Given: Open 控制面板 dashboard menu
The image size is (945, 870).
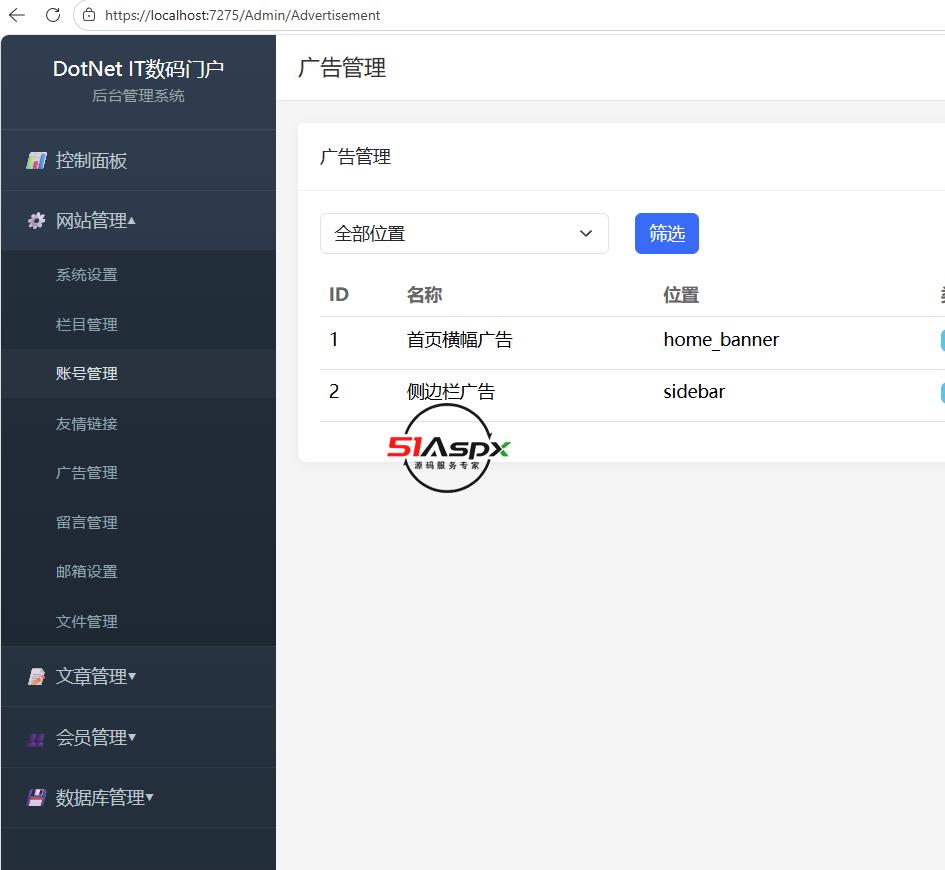Looking at the screenshot, I should [x=138, y=160].
